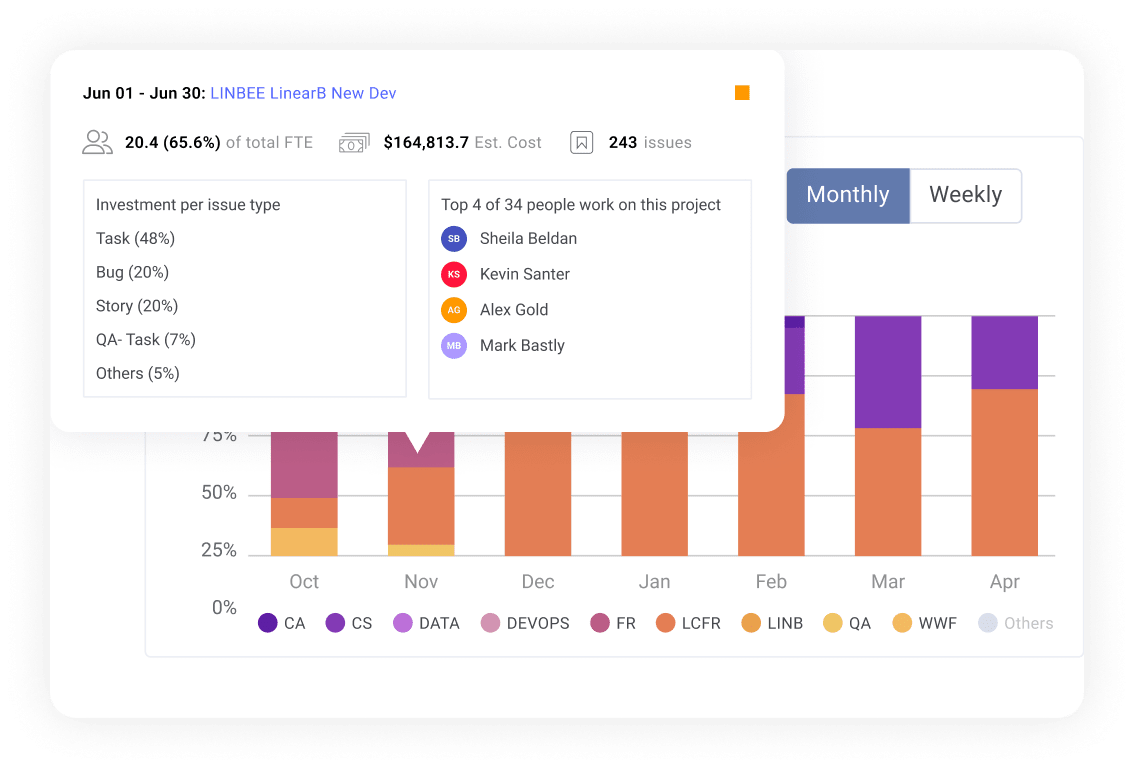The height and width of the screenshot is (768, 1134).
Task: Click Kevin Santer's KS avatar
Action: click(453, 274)
